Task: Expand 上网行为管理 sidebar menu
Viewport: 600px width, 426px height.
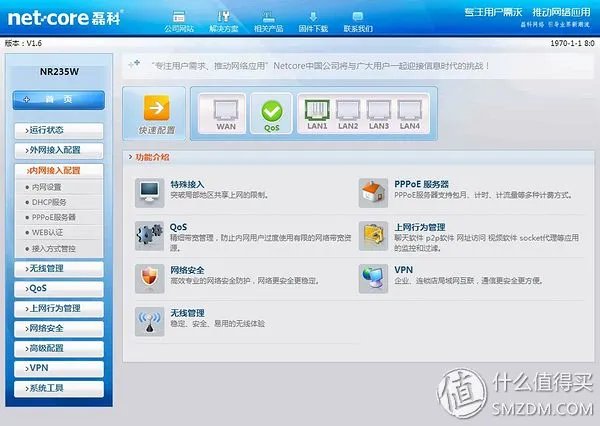Action: pos(59,308)
